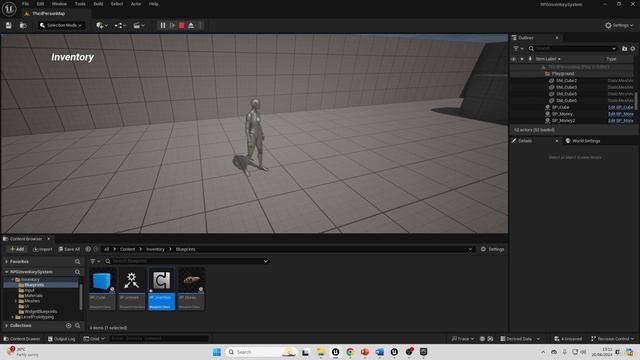The height and width of the screenshot is (360, 640).
Task: Open the content browse icon beside save
Action: 23,25
